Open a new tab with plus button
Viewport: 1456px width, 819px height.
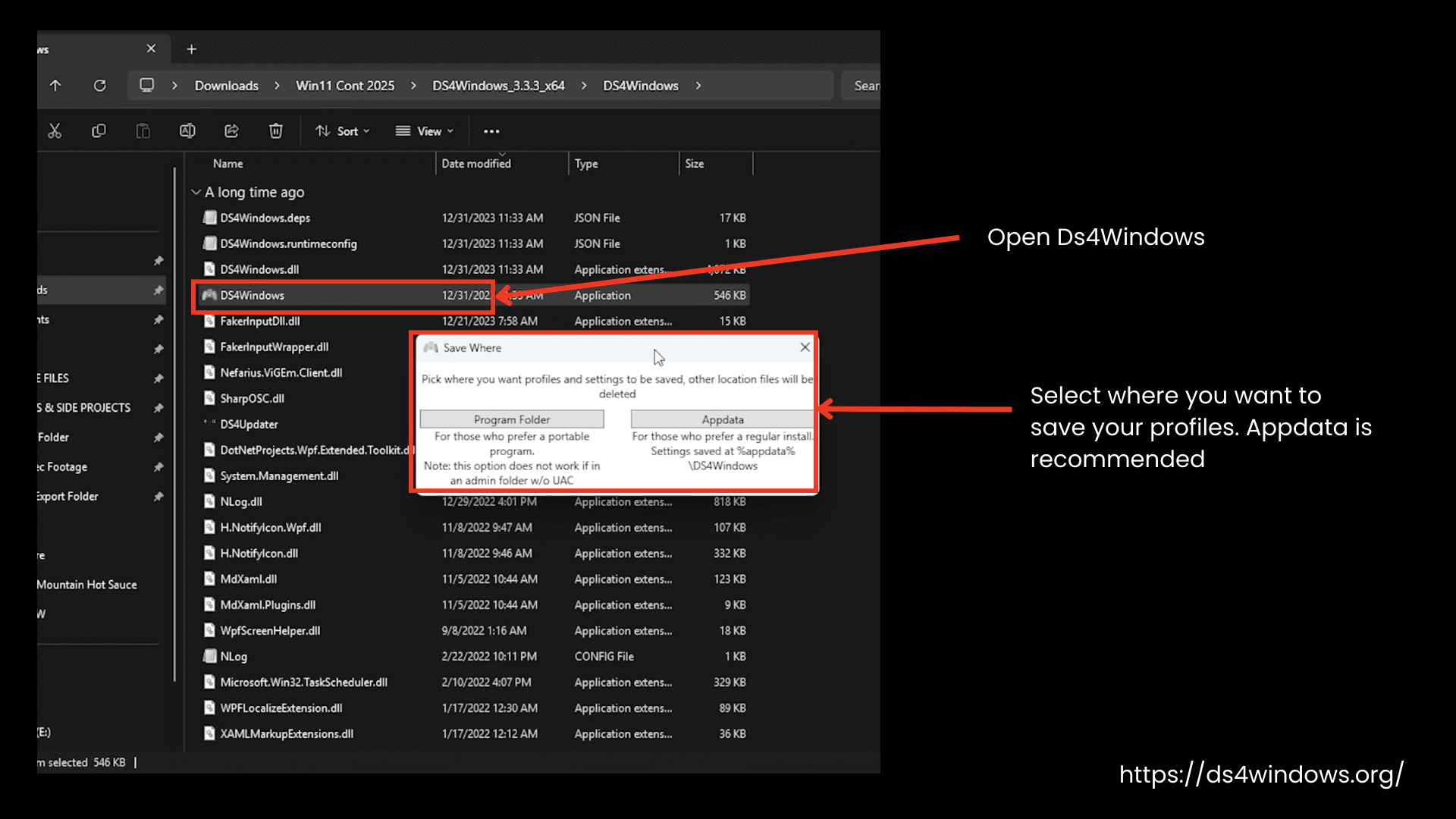pyautogui.click(x=192, y=49)
